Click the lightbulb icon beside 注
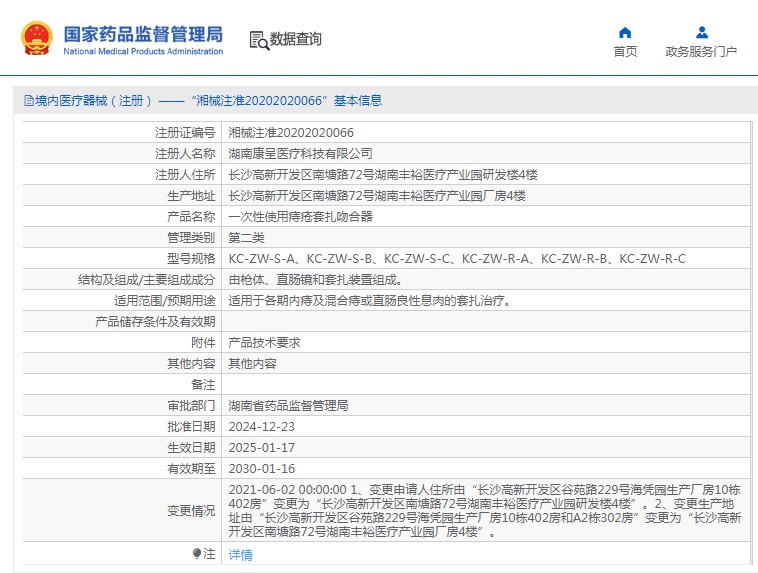The width and height of the screenshot is (758, 573). click(x=196, y=554)
